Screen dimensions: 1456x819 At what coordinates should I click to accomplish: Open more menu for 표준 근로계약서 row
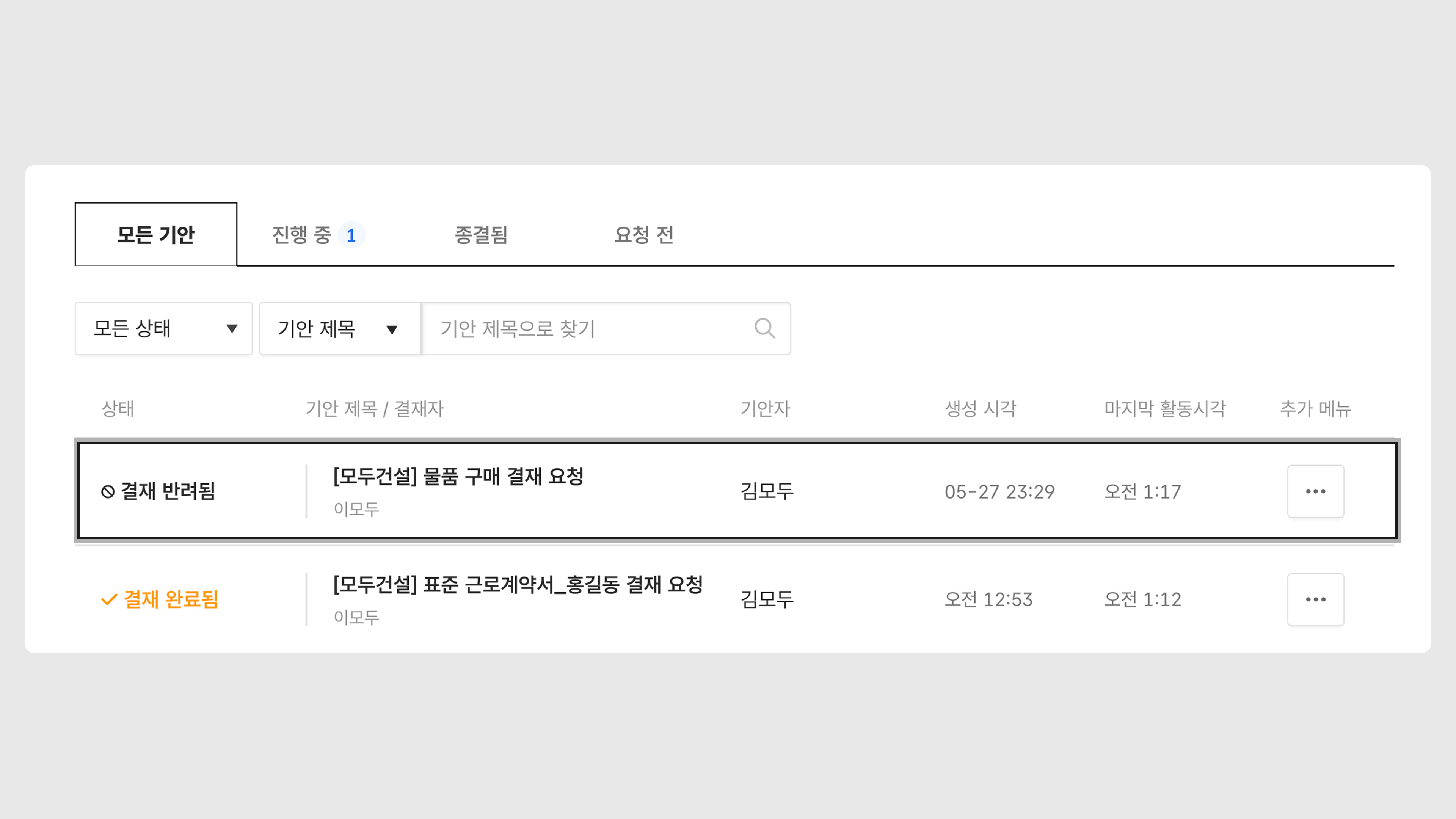1315,599
